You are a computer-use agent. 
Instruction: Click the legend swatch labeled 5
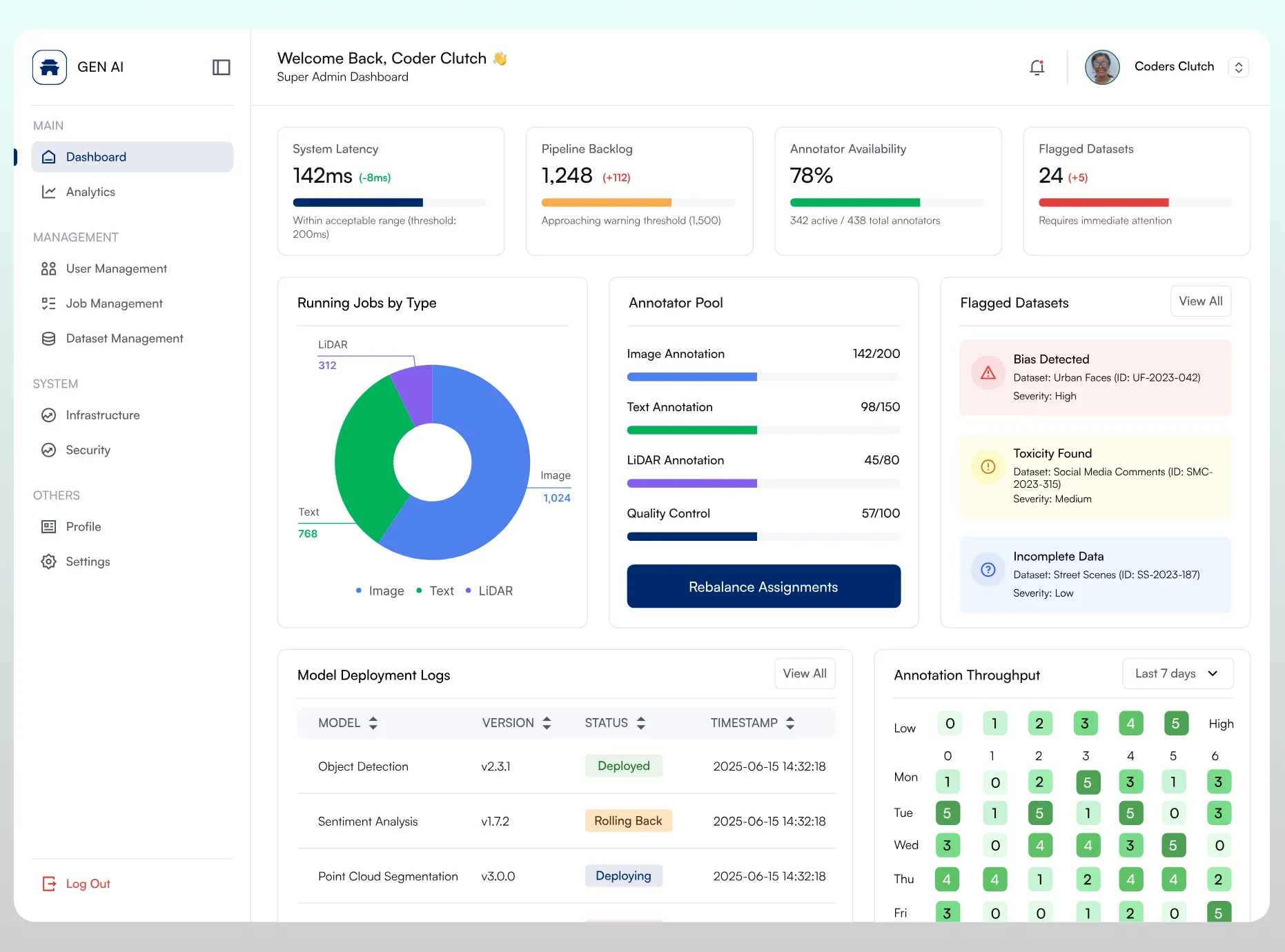click(x=1176, y=723)
